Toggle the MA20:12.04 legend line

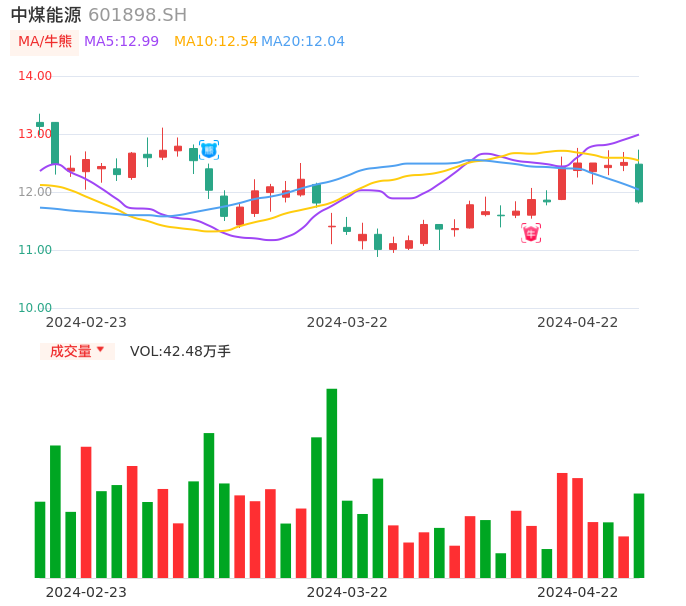(302, 42)
